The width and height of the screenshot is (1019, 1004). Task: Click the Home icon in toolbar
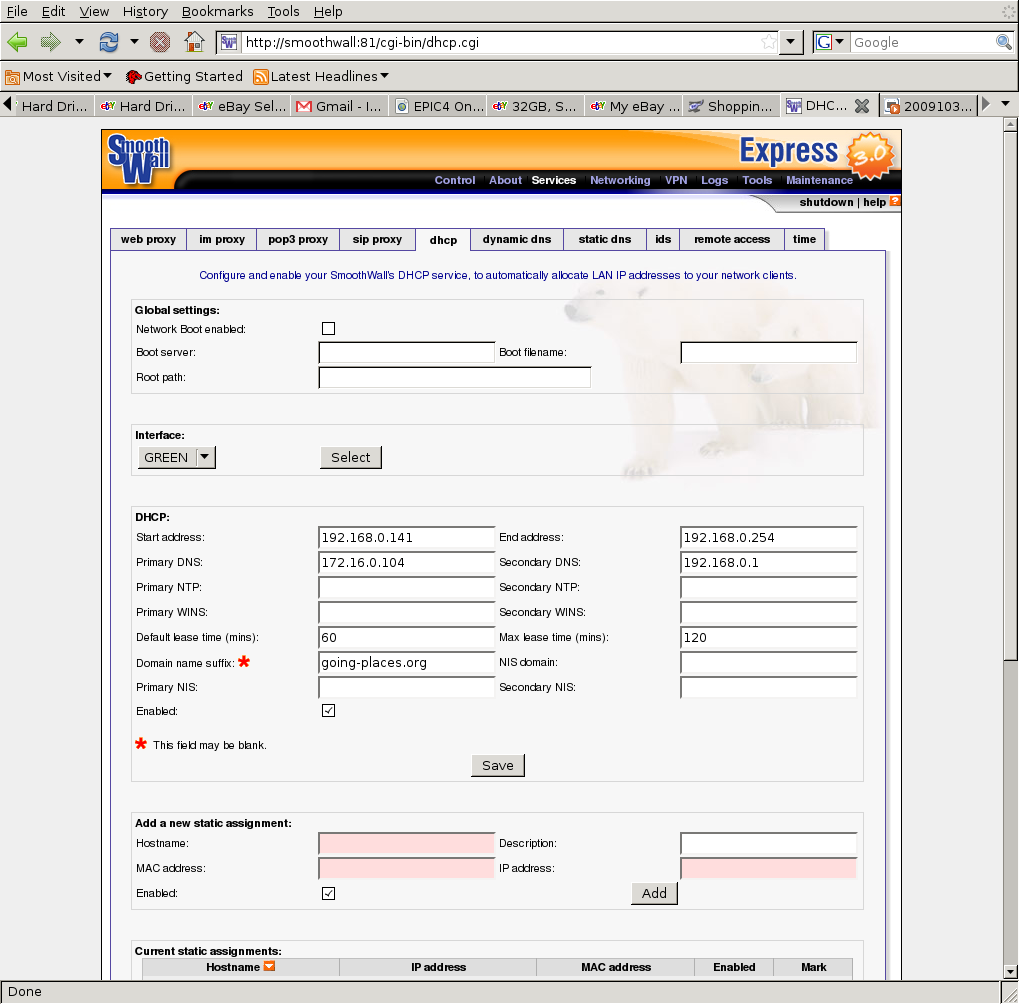click(x=195, y=42)
